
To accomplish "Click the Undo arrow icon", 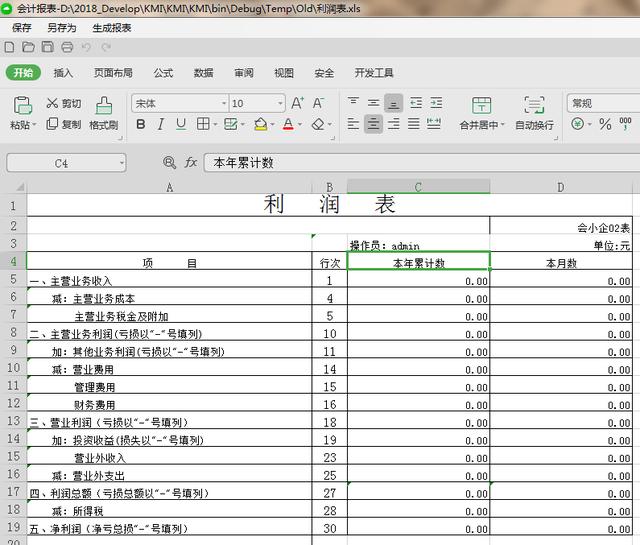I will point(86,47).
